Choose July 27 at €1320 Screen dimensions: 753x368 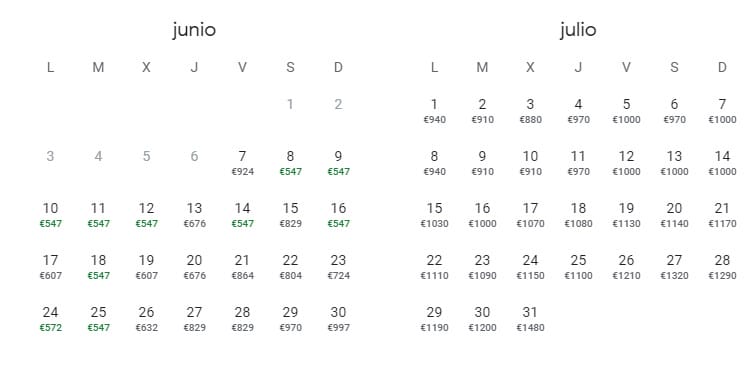[674, 267]
